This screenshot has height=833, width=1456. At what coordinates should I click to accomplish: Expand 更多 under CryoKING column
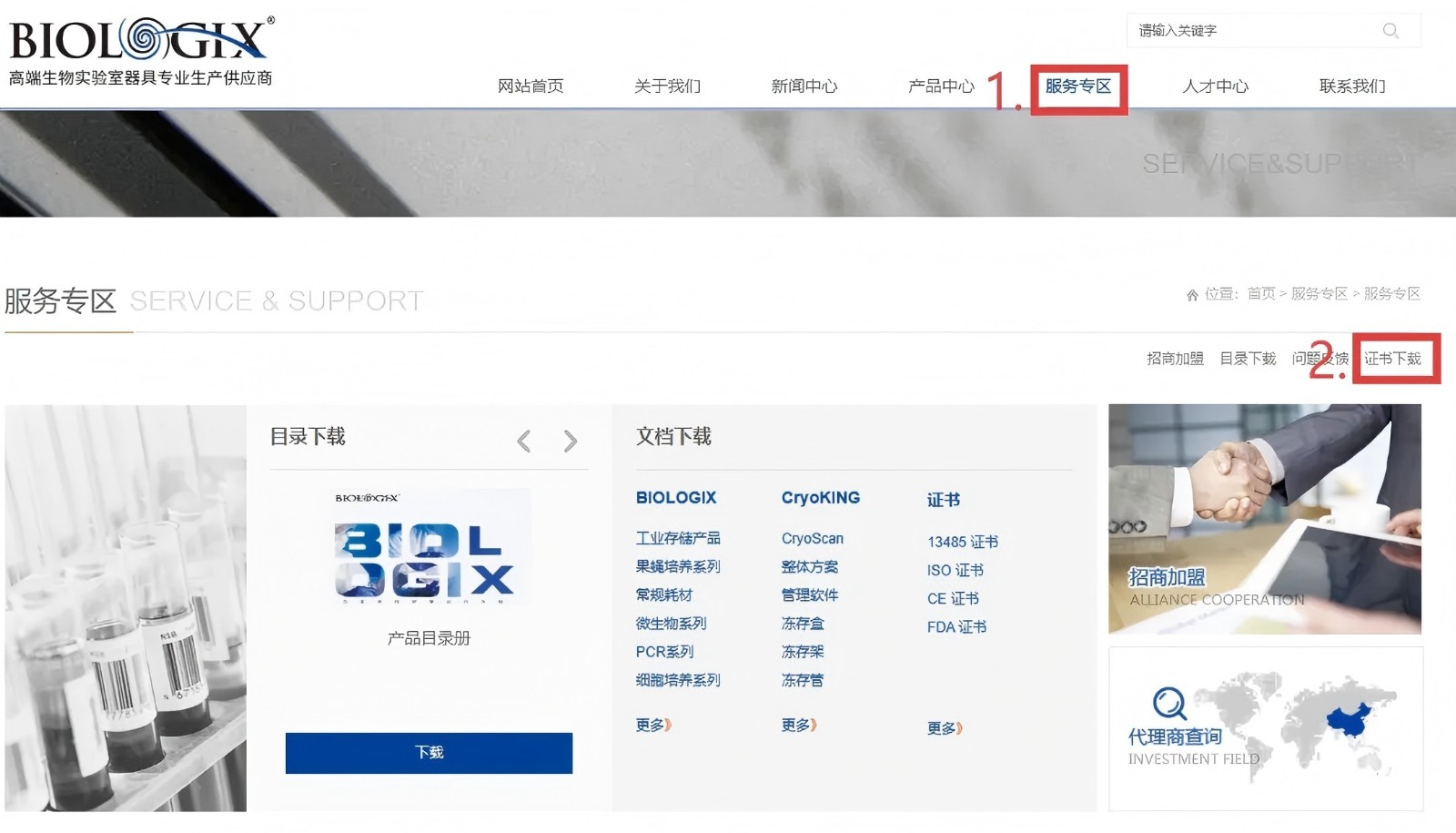coord(799,726)
